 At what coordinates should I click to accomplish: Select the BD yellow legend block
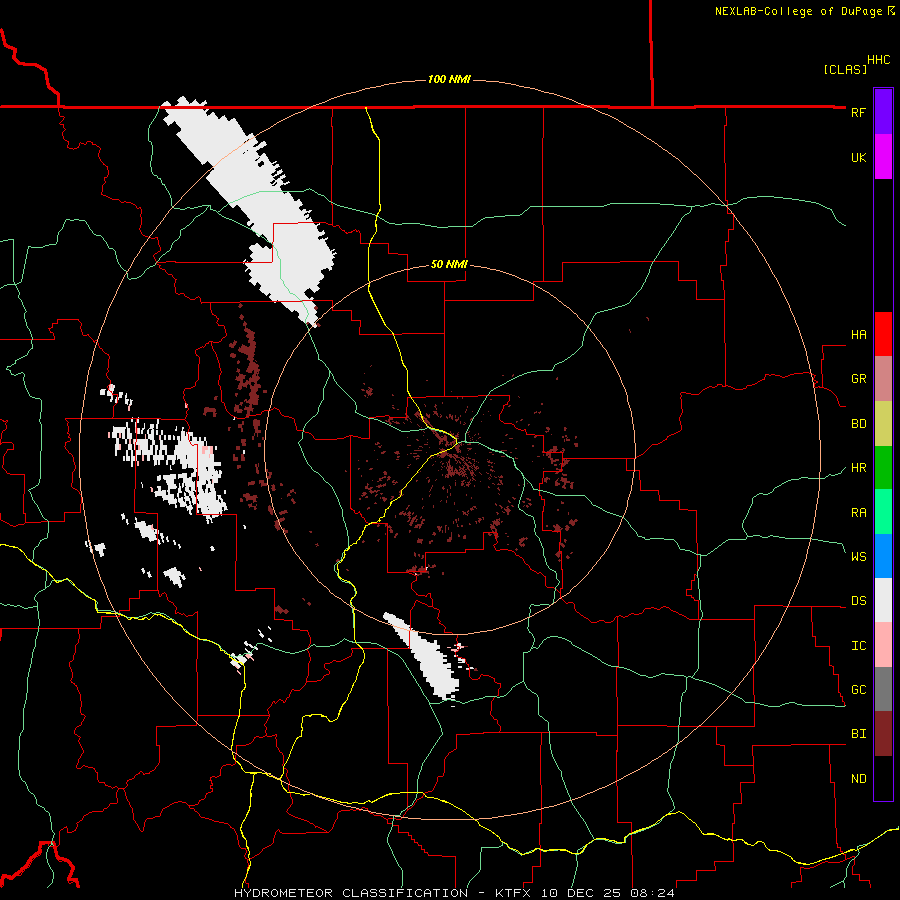pyautogui.click(x=883, y=424)
